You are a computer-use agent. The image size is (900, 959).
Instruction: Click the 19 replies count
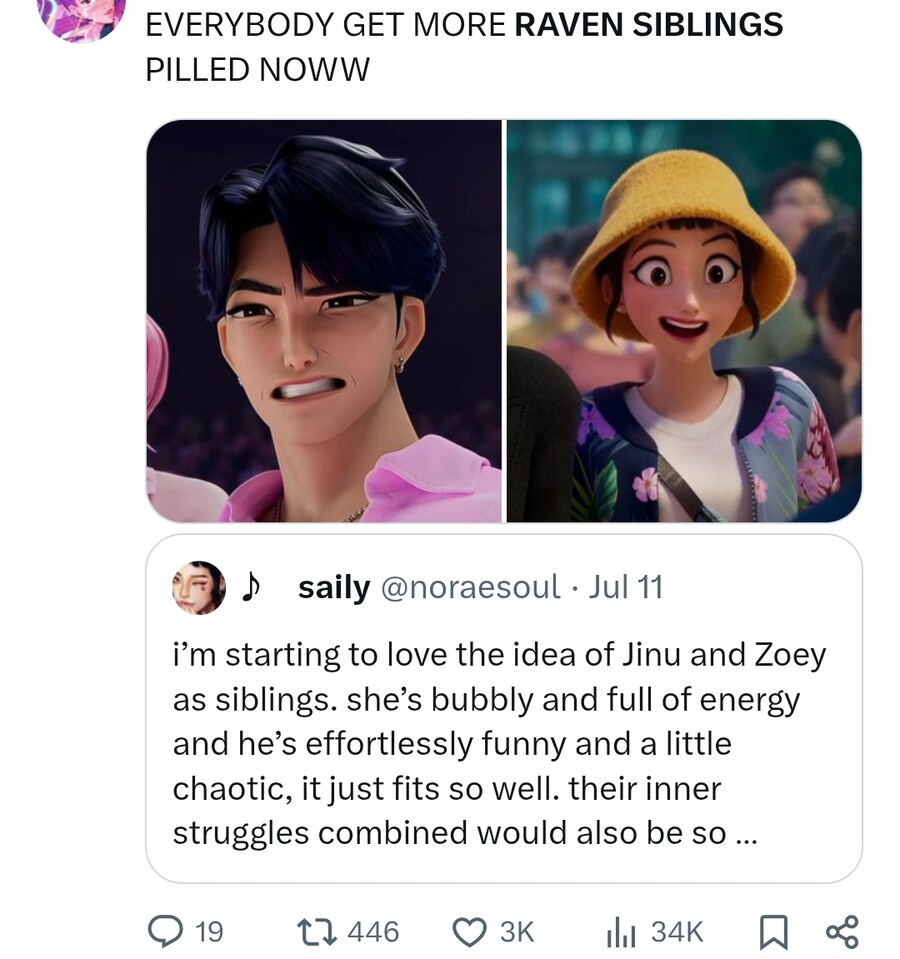tap(209, 932)
